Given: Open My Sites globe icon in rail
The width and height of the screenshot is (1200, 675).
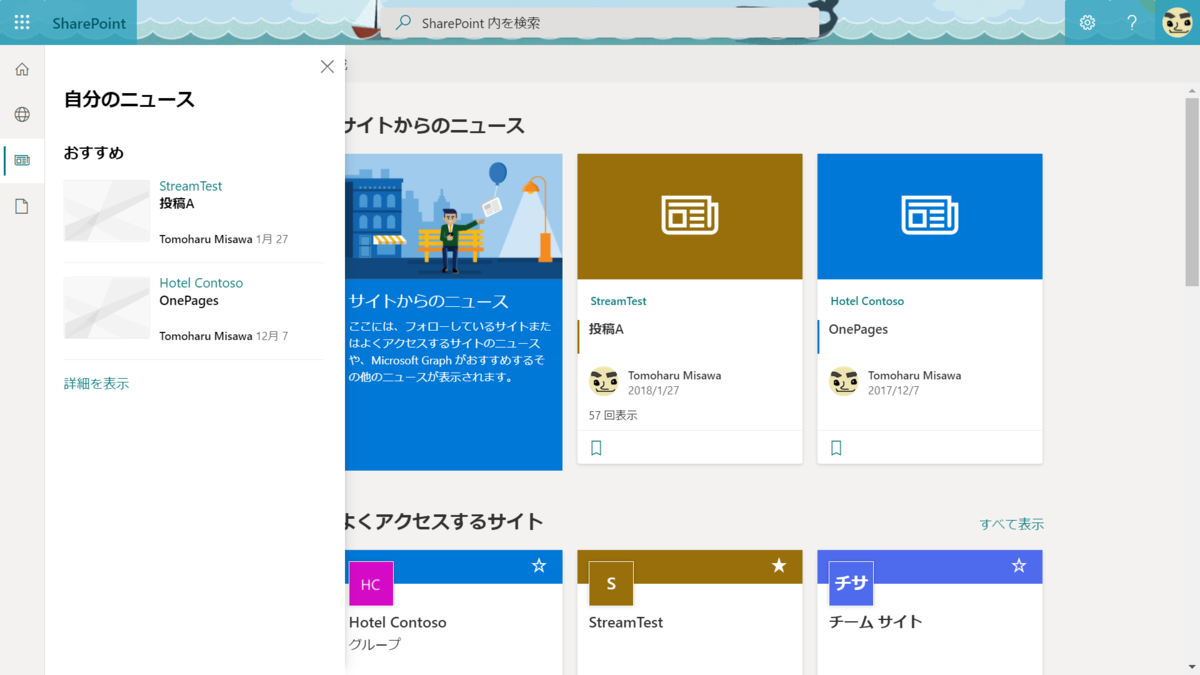Looking at the screenshot, I should pyautogui.click(x=22, y=115).
